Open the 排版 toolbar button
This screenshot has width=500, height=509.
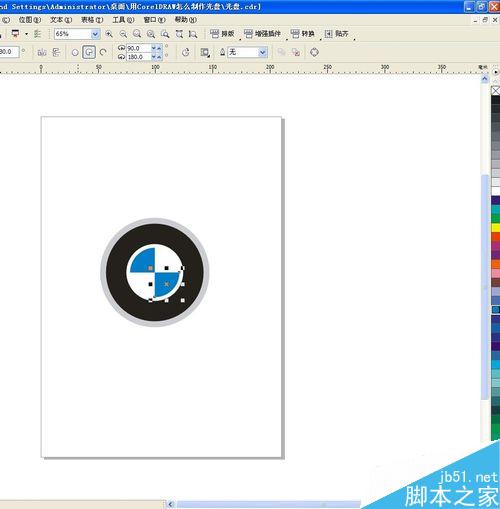222,34
